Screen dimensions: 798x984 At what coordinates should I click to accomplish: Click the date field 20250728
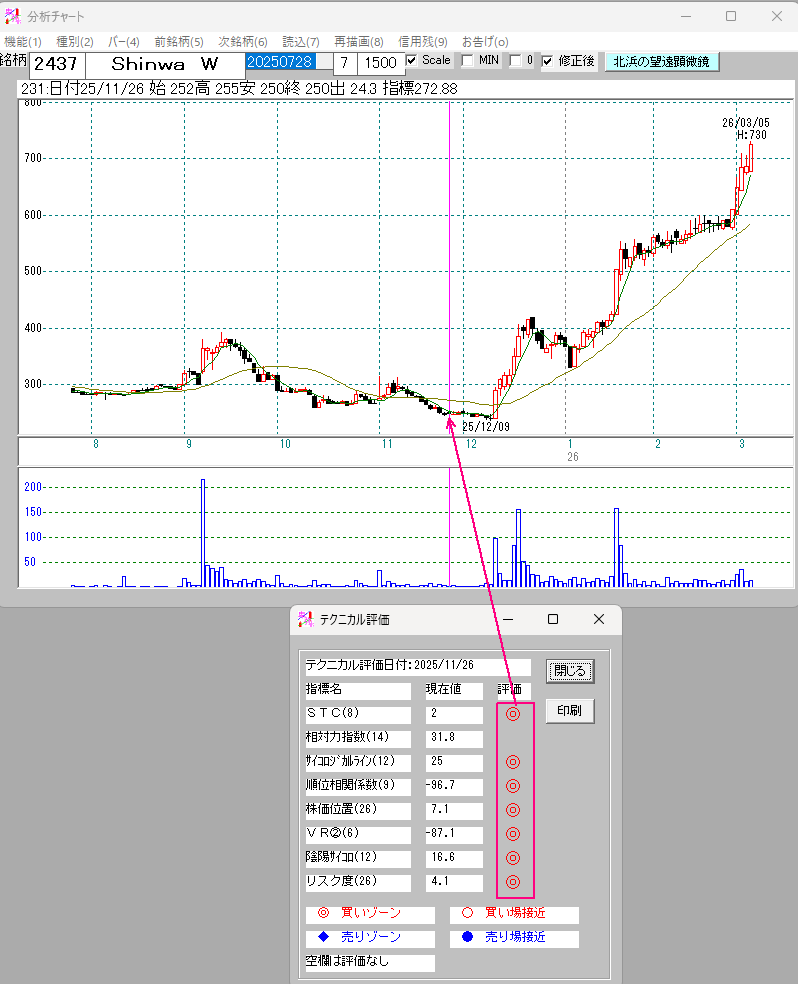[x=289, y=62]
